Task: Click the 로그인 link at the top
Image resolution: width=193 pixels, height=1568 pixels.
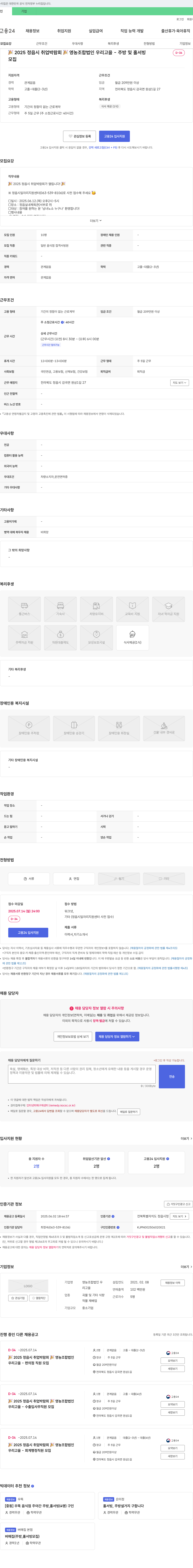Action: (x=180, y=19)
